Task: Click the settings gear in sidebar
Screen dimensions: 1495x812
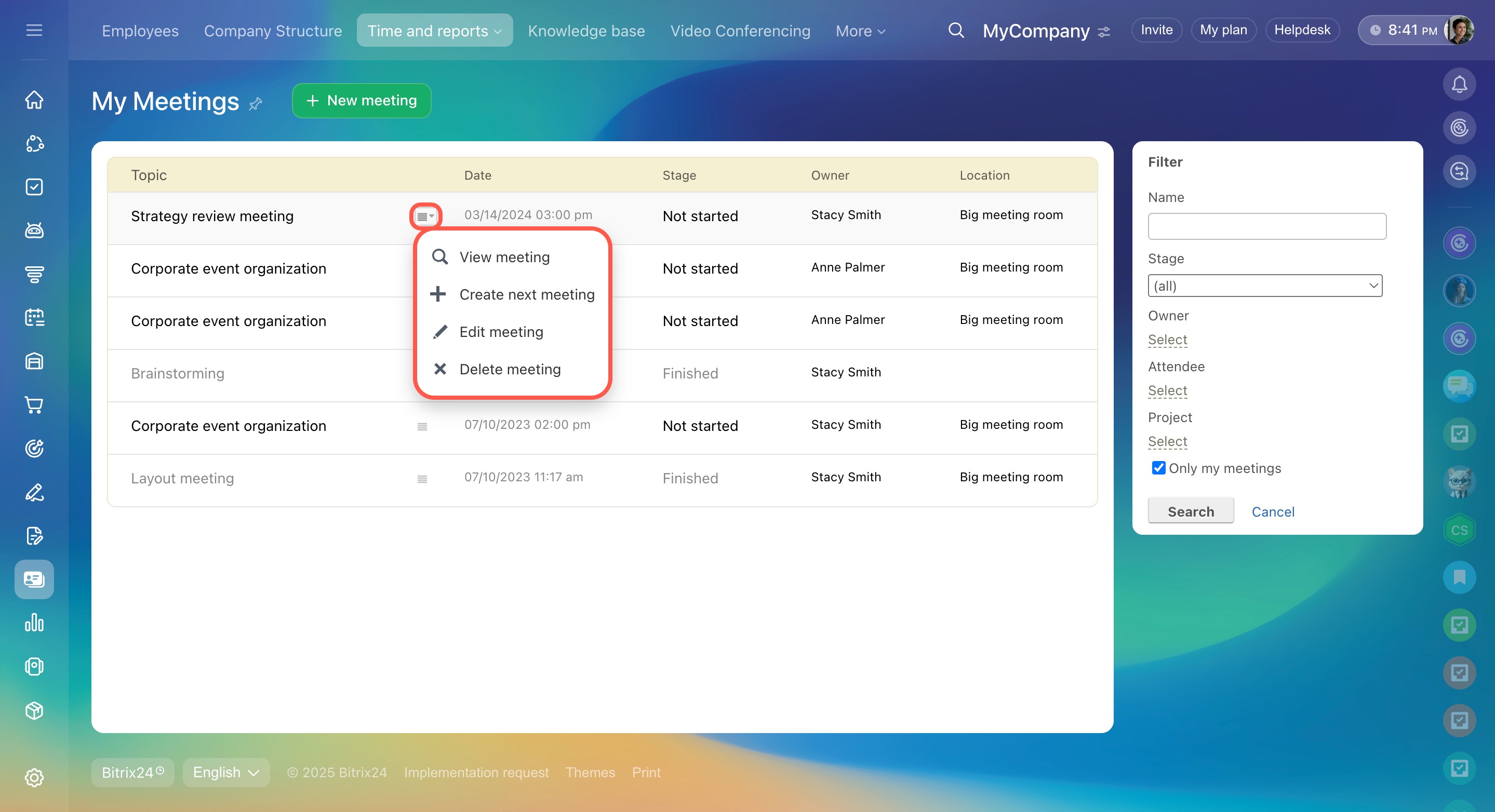Action: (x=34, y=777)
